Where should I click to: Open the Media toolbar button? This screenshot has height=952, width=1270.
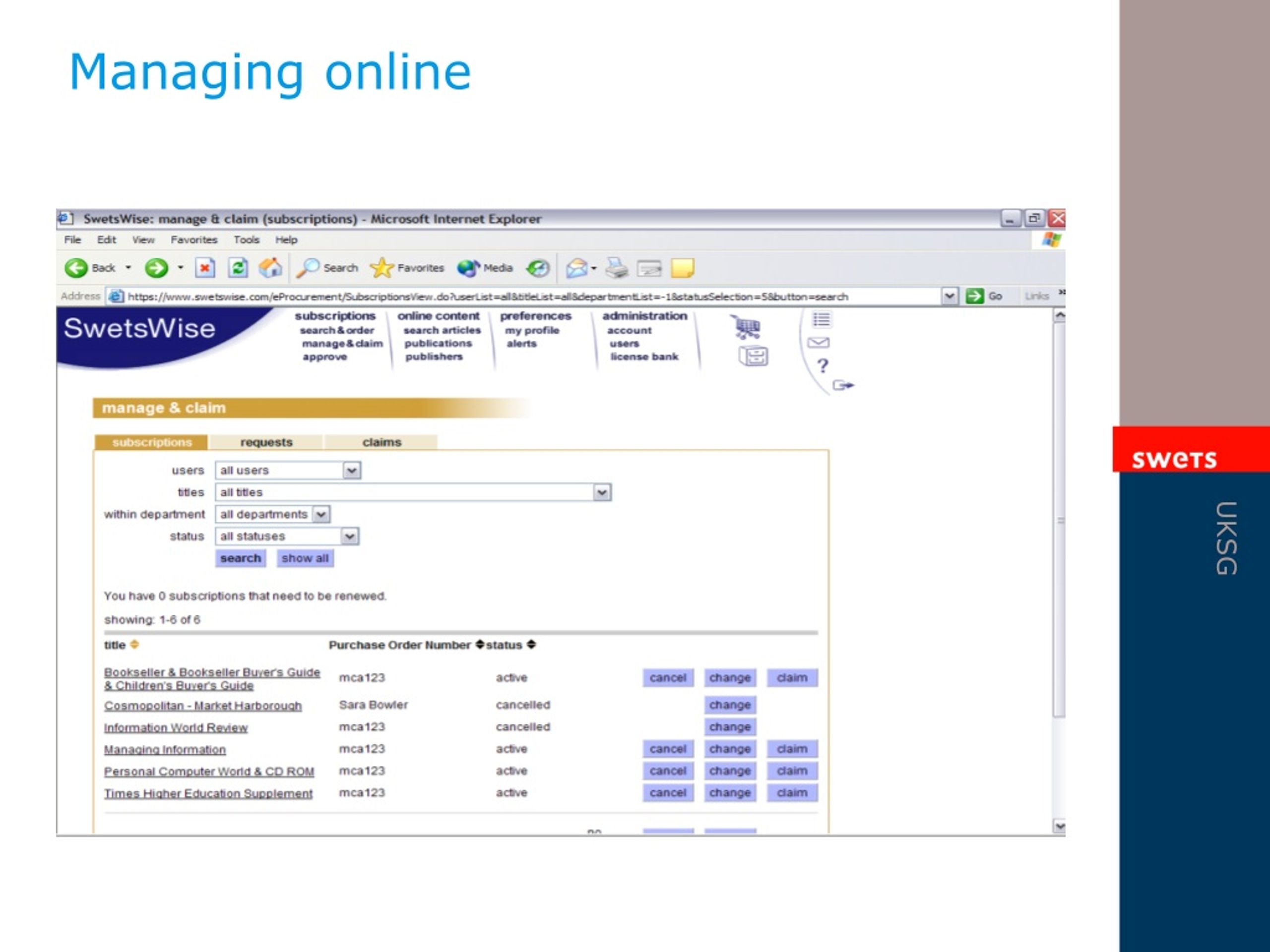pos(485,268)
